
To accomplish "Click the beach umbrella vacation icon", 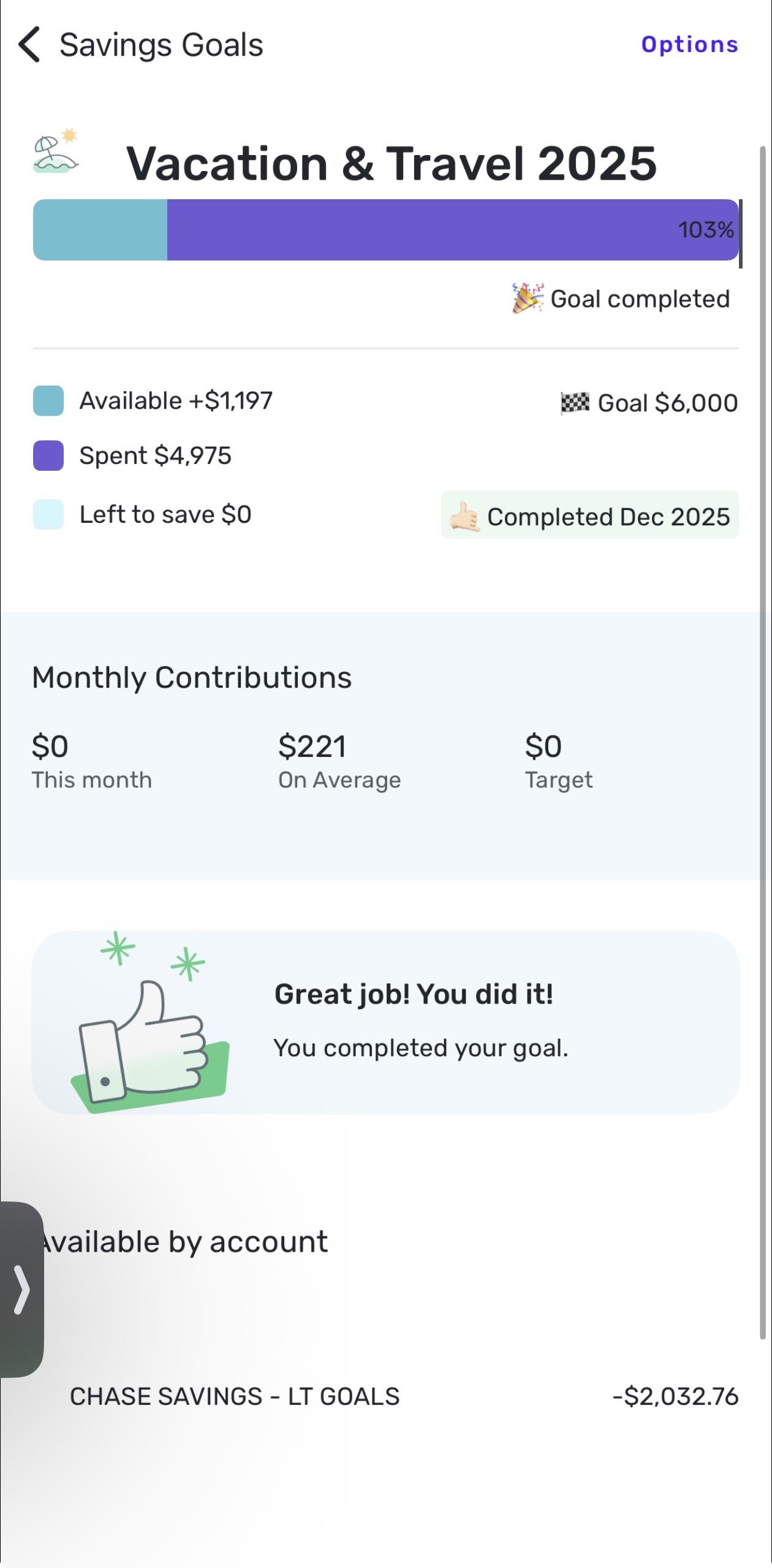I will (55, 151).
